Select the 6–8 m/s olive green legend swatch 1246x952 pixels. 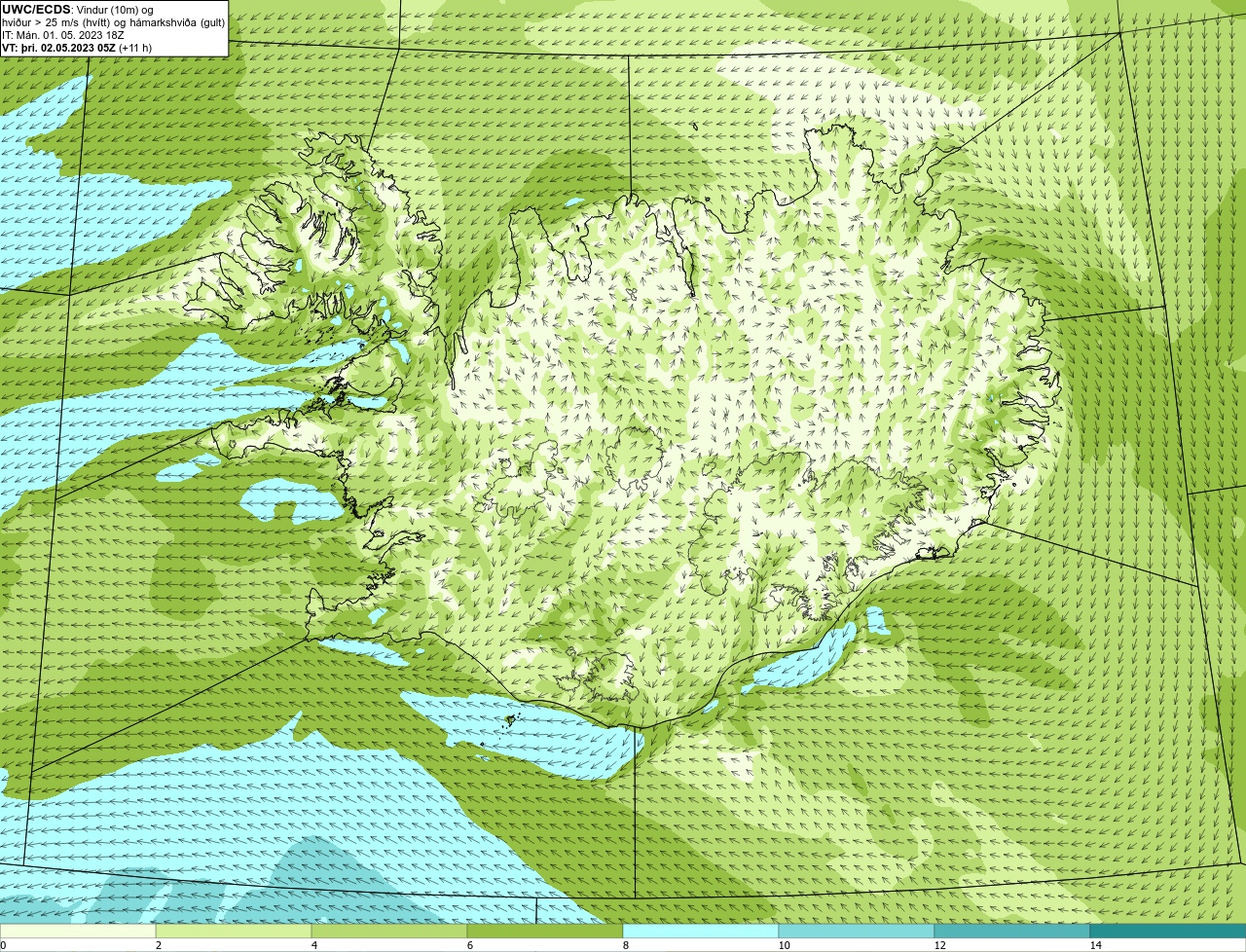tap(545, 931)
